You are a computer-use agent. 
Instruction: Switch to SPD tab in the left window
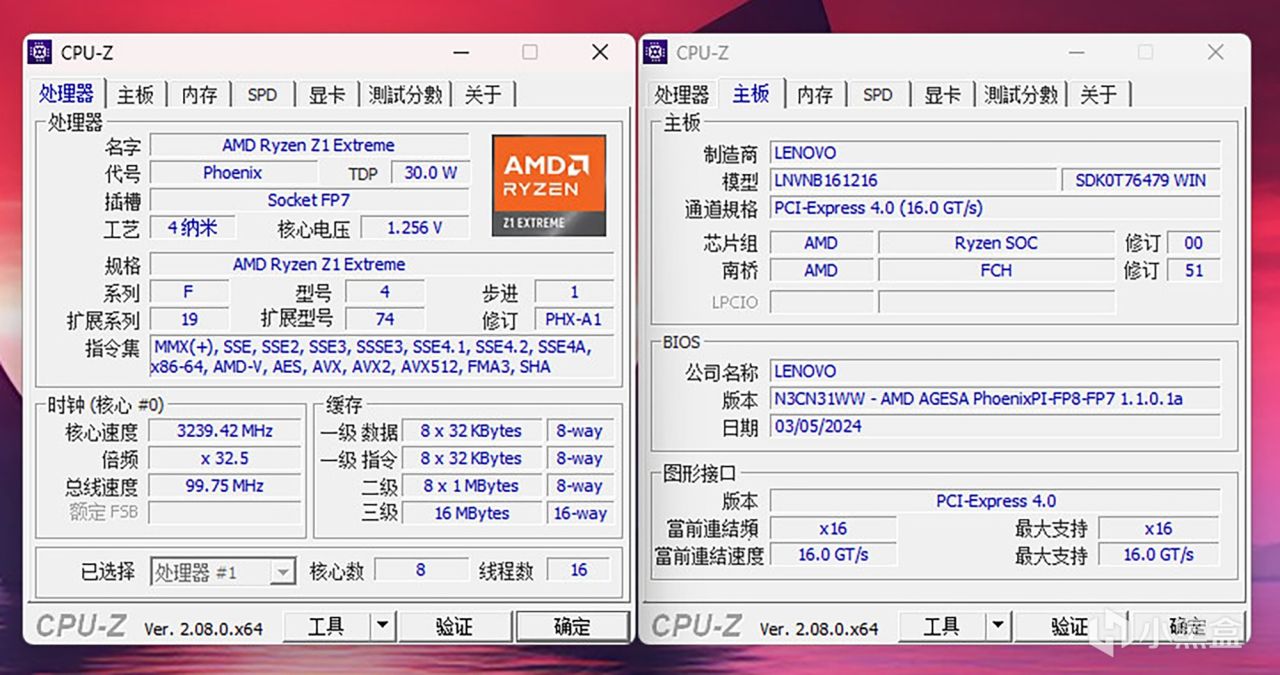262,94
